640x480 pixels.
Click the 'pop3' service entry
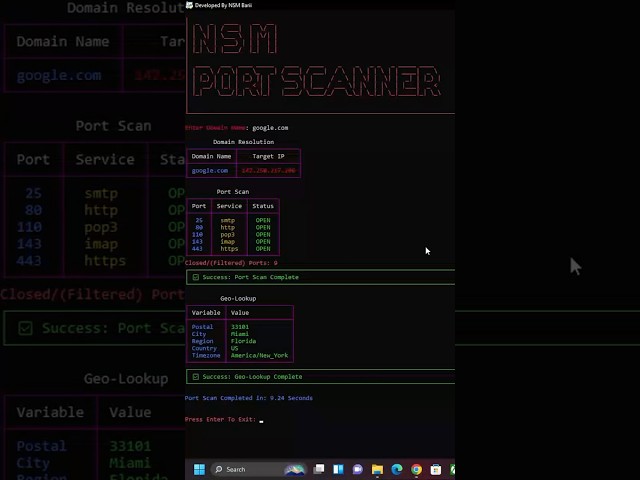(x=228, y=235)
